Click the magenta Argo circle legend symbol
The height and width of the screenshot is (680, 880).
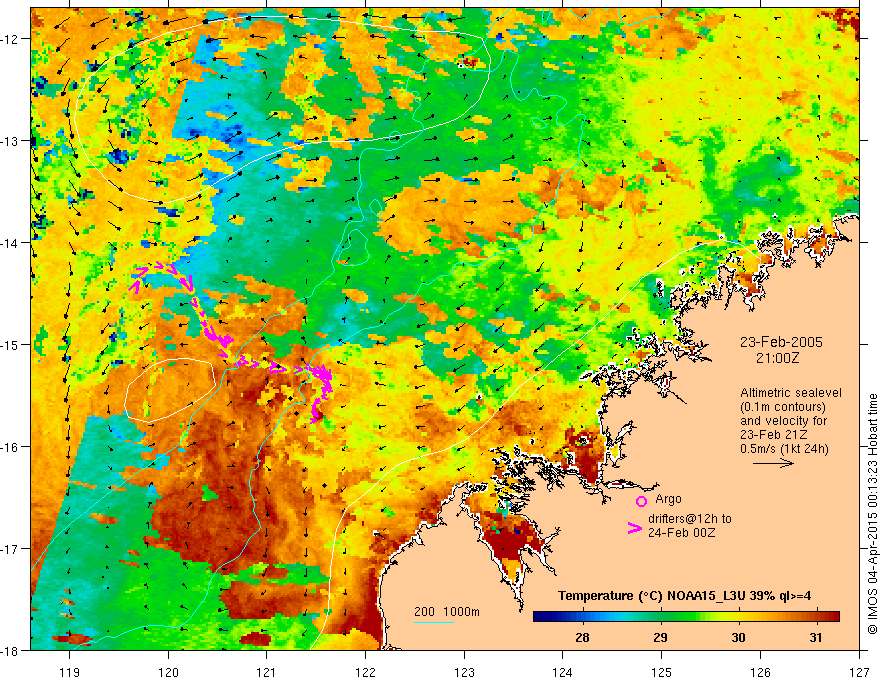tap(641, 501)
